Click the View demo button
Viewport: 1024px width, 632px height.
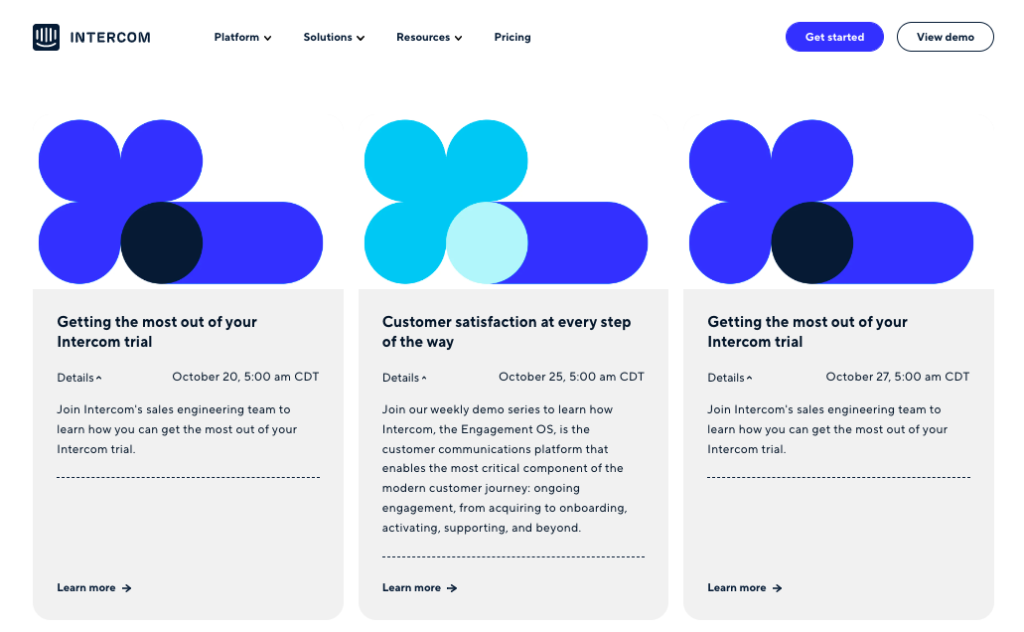click(x=944, y=36)
